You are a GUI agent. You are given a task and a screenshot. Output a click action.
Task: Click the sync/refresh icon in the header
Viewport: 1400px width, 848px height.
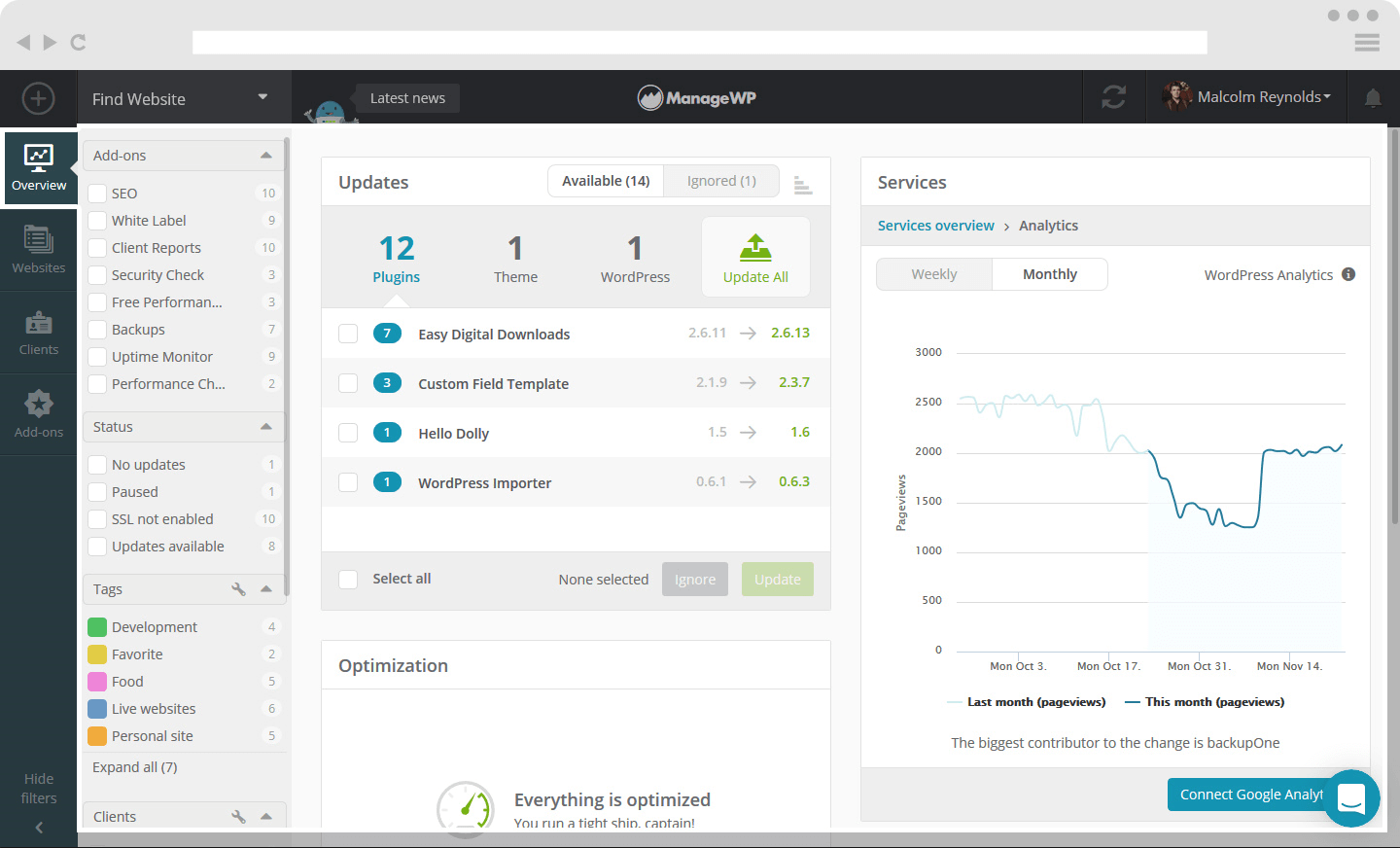tap(1113, 97)
